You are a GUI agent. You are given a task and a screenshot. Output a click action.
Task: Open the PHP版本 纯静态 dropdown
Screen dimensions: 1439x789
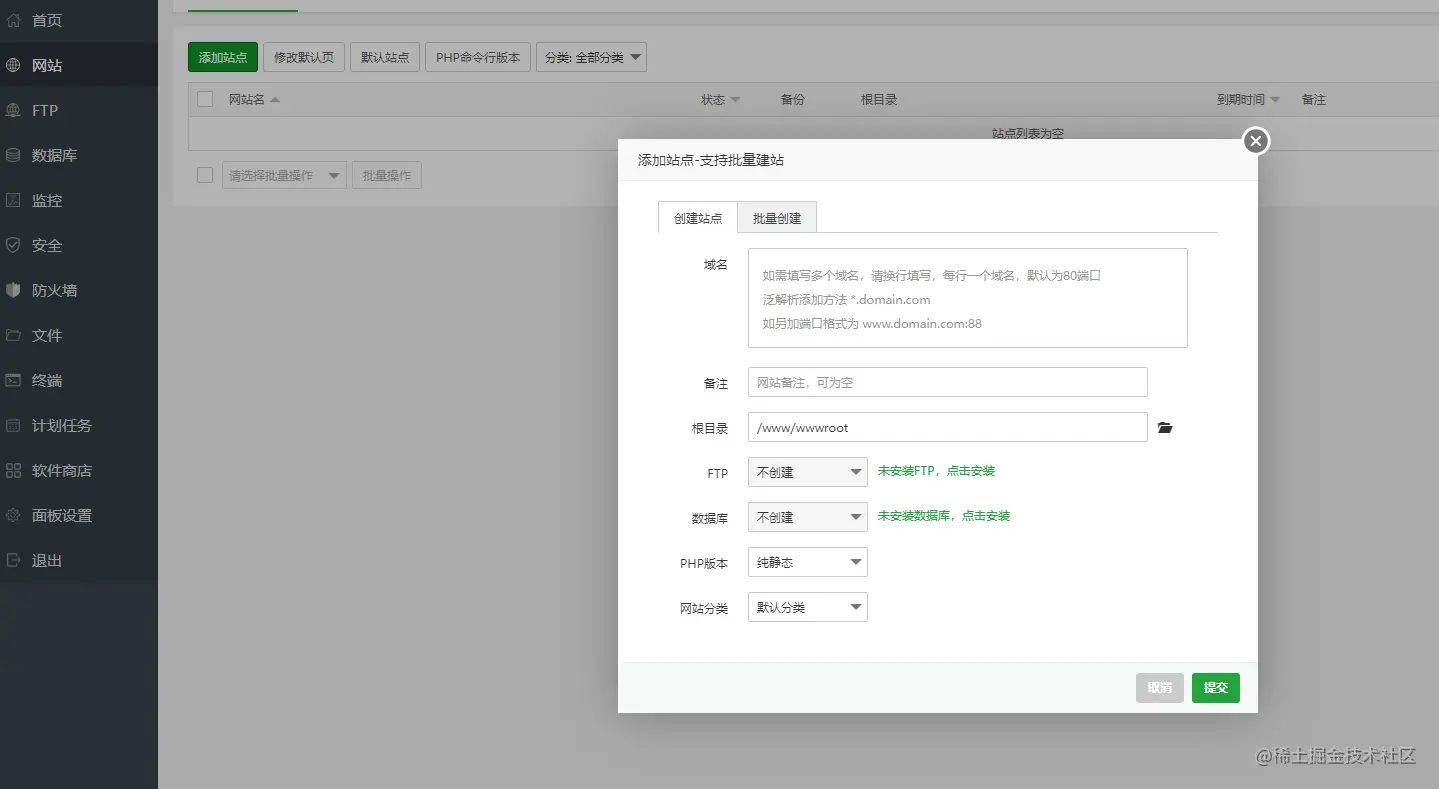pos(807,562)
